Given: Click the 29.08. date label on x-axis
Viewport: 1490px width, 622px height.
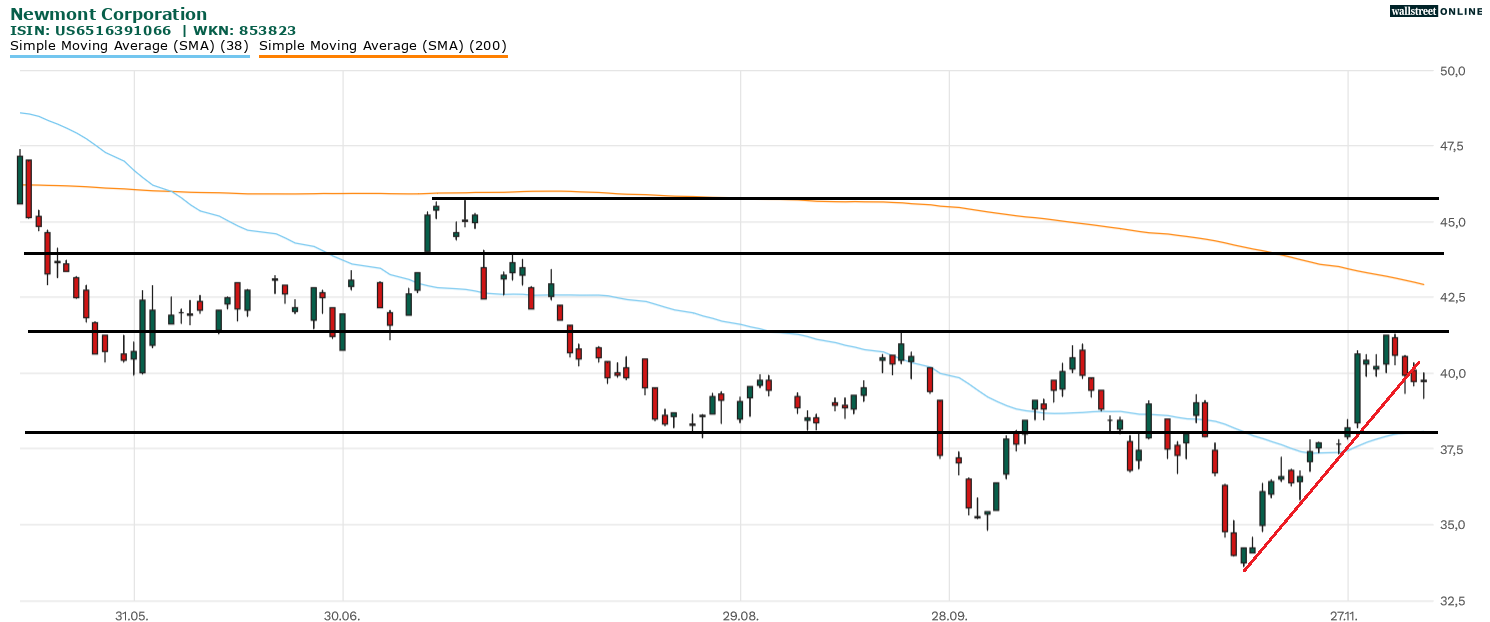Looking at the screenshot, I should (x=739, y=615).
